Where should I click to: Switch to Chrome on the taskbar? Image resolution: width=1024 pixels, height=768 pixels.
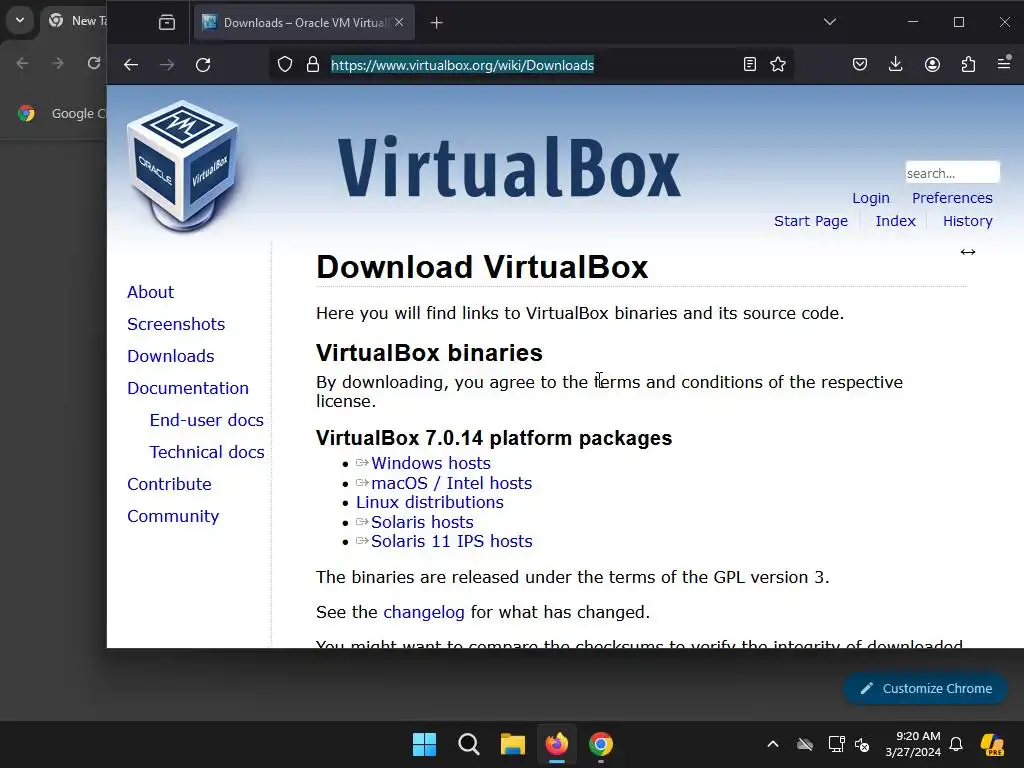click(x=601, y=744)
